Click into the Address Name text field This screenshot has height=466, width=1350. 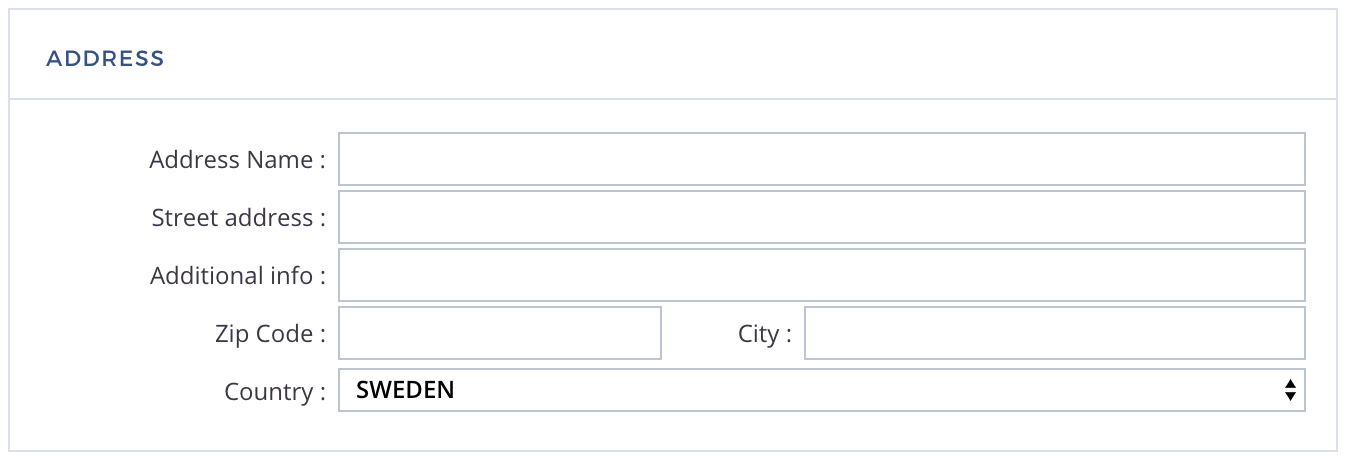(x=822, y=159)
